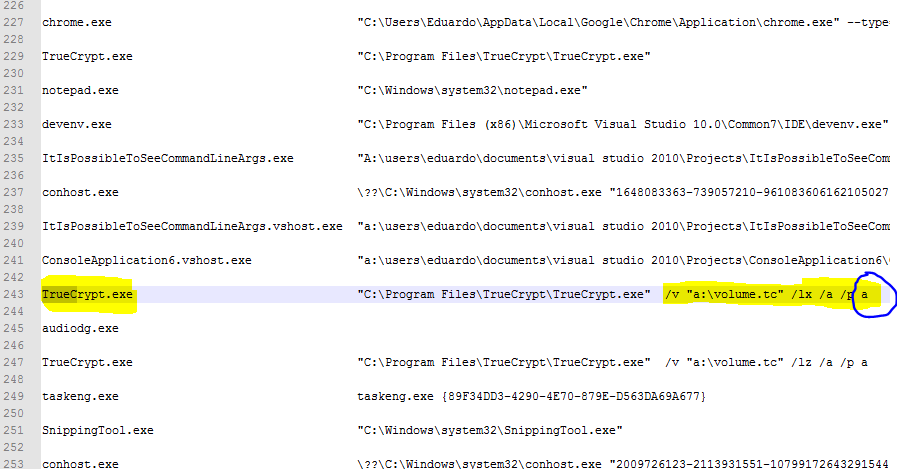Click the system32\notepad.exe path text
Screen dimensions: 897x469
(473, 90)
